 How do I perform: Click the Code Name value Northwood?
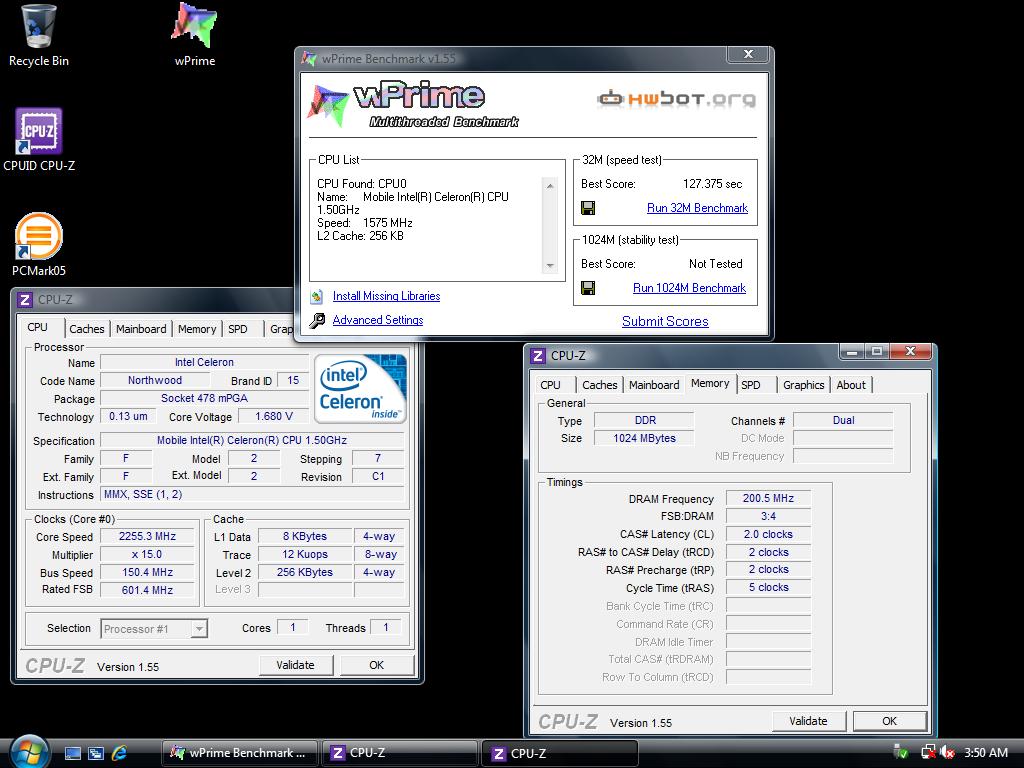tap(155, 381)
